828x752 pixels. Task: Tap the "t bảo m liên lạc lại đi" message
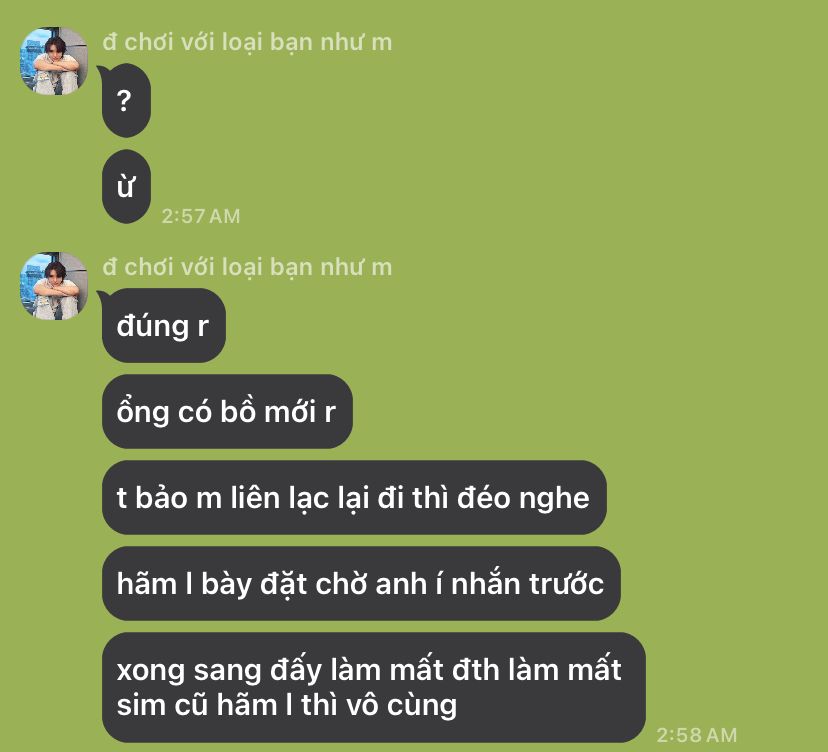[x=354, y=497]
